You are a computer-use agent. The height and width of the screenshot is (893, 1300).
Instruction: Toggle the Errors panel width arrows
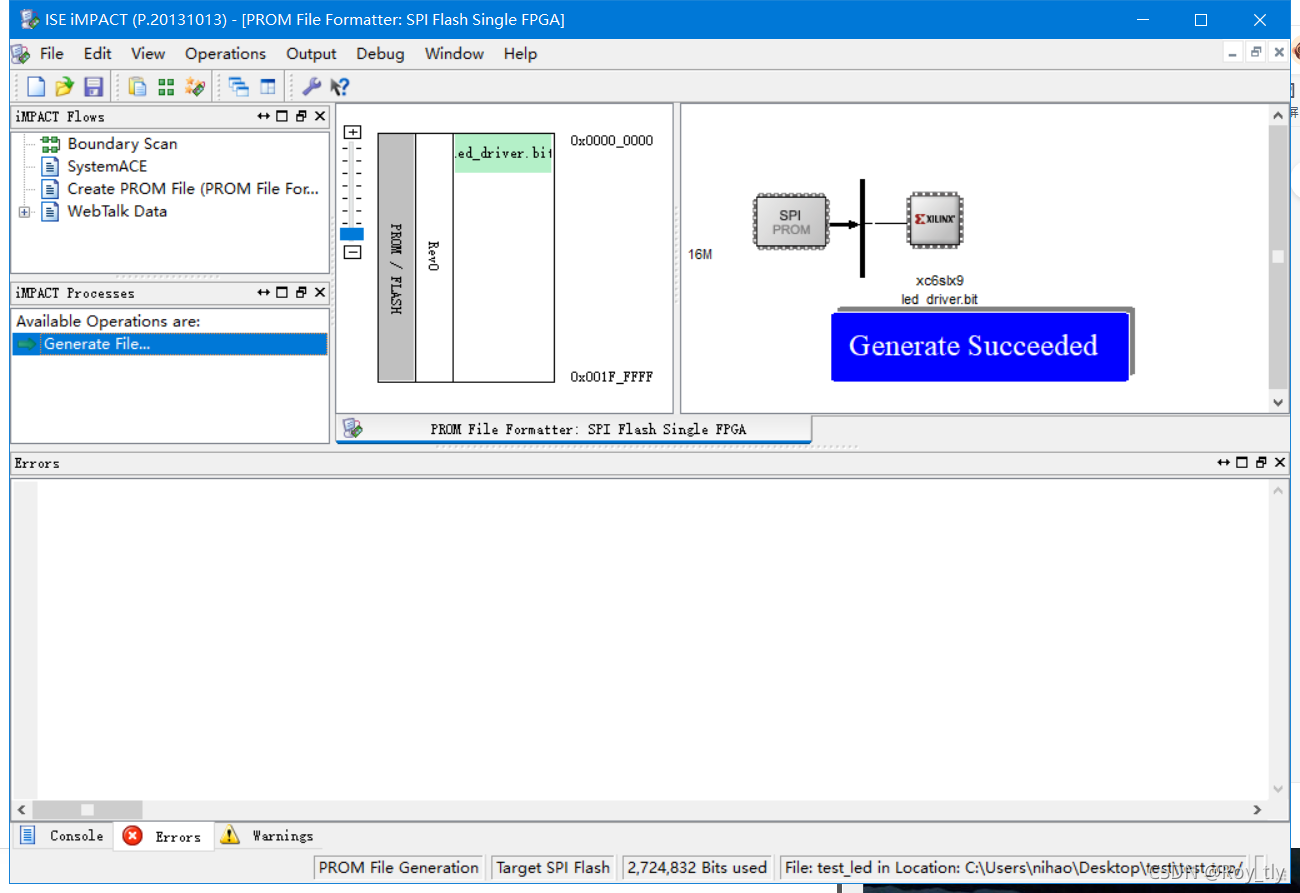click(1224, 462)
